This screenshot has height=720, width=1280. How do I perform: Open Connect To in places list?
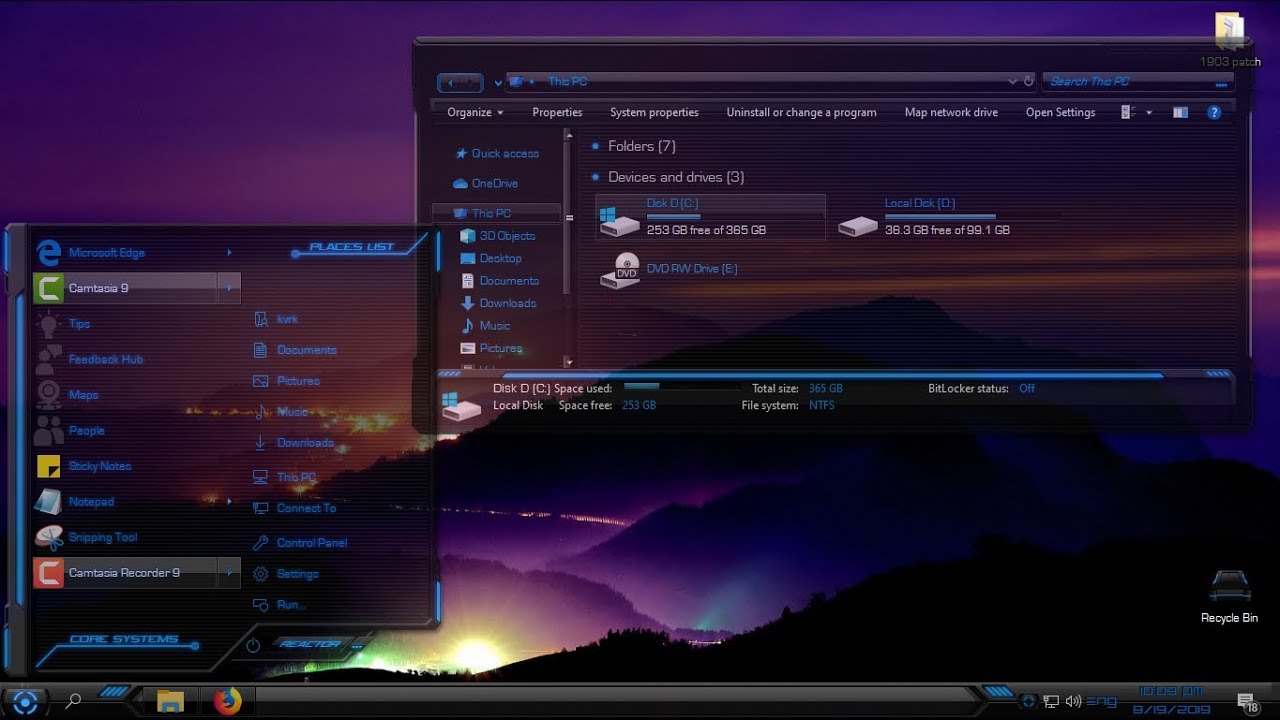tap(294, 508)
